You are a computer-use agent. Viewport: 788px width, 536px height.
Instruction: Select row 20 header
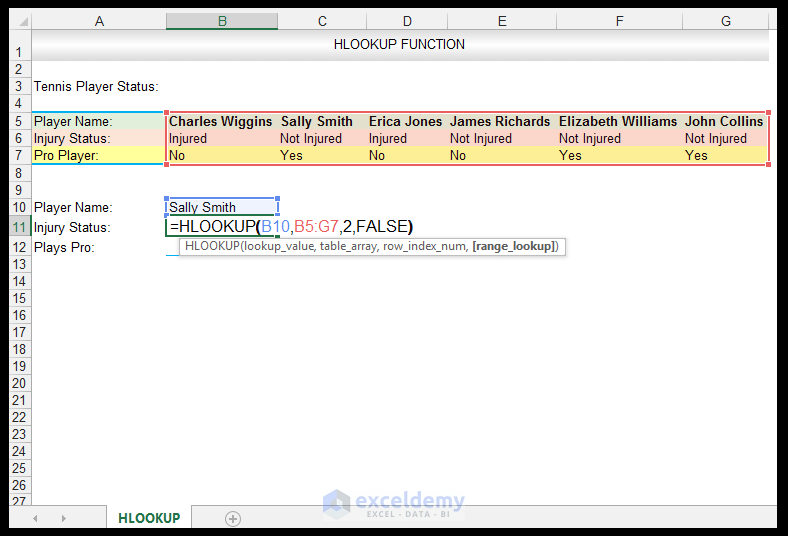point(19,383)
